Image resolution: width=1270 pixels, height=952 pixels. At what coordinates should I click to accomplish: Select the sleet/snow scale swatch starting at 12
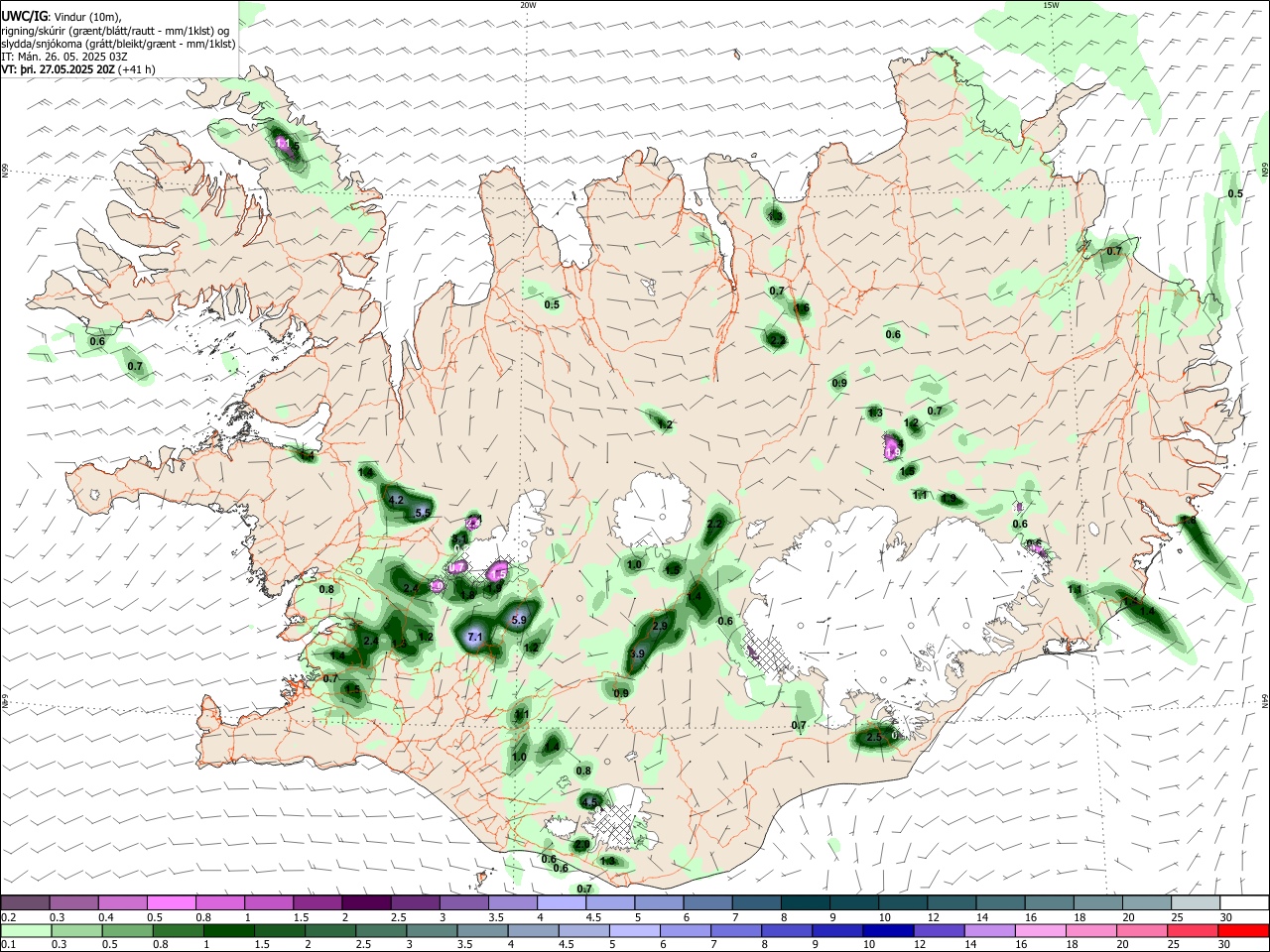[x=952, y=903]
